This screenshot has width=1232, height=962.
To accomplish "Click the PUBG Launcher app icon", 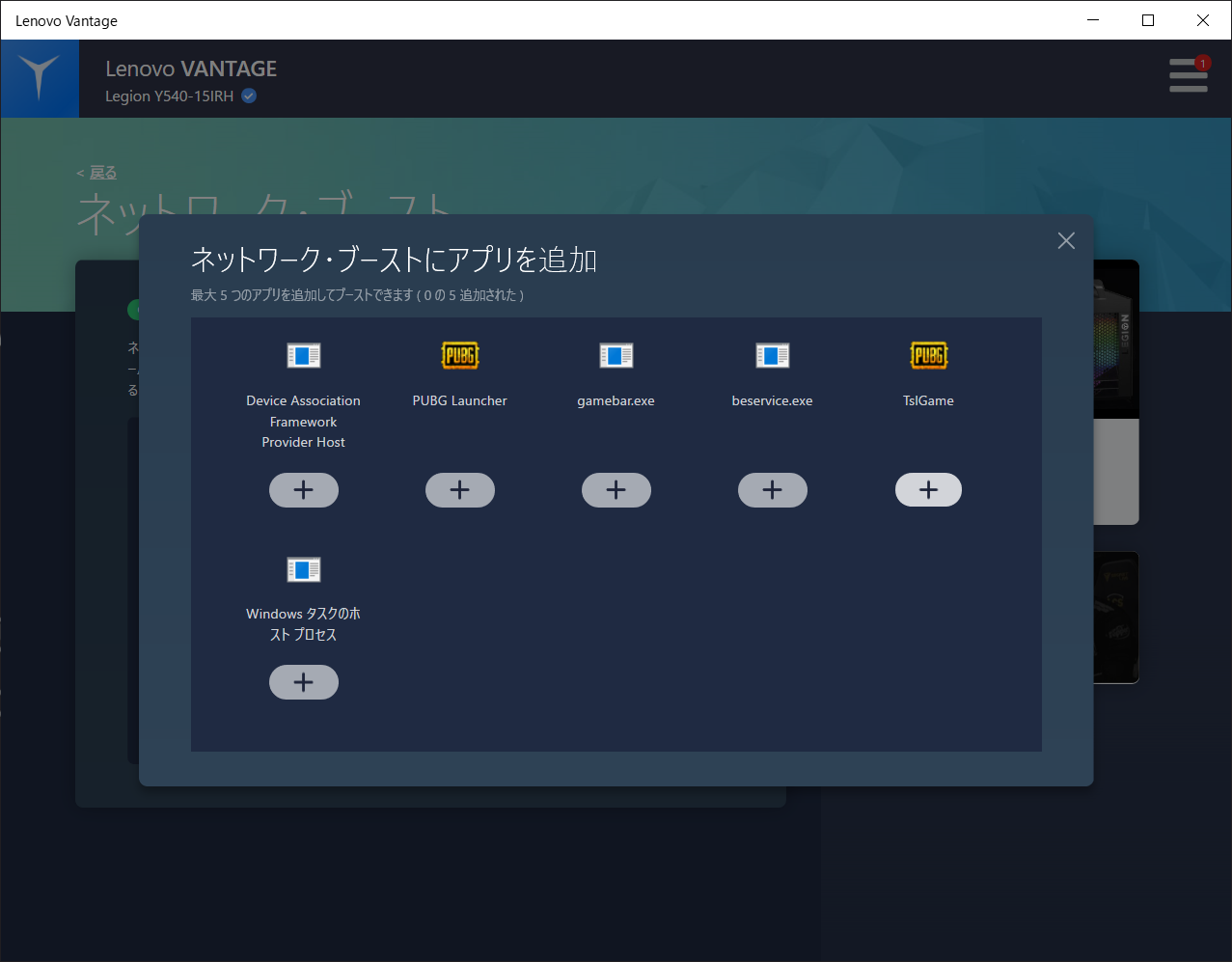I will [460, 355].
